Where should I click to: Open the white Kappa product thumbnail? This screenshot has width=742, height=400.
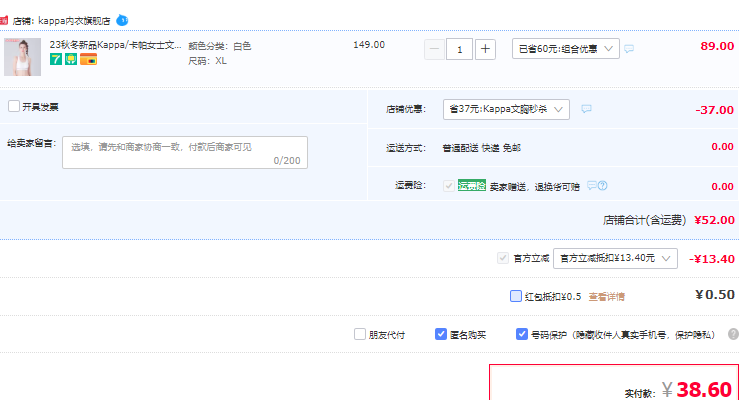coord(22,57)
